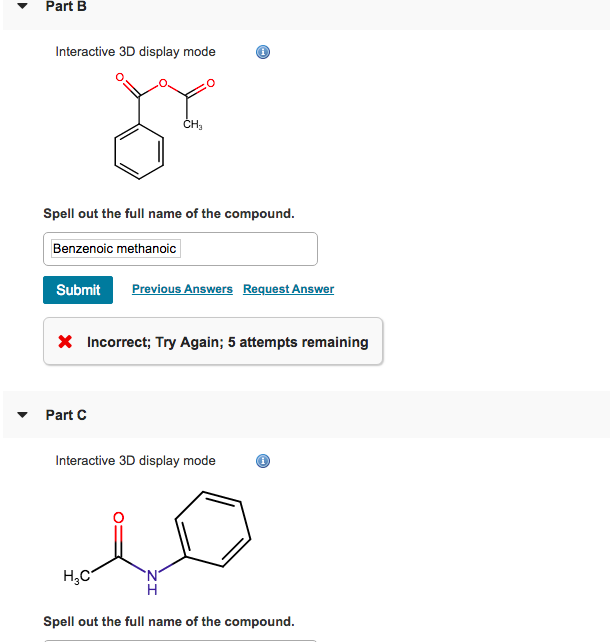Collapse the Part C section

point(23,415)
